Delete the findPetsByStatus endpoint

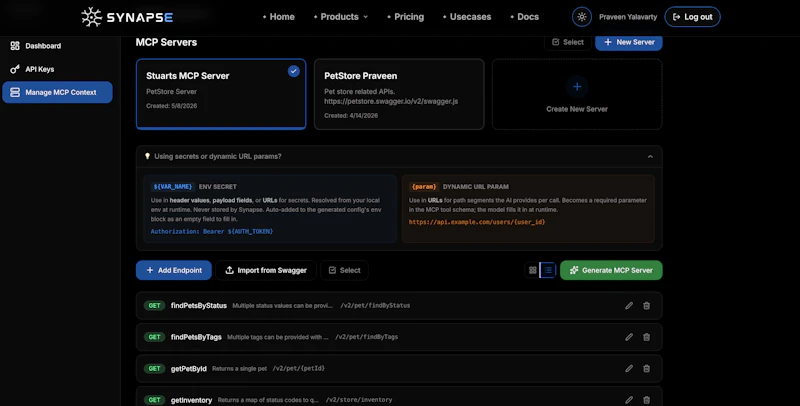click(x=646, y=306)
